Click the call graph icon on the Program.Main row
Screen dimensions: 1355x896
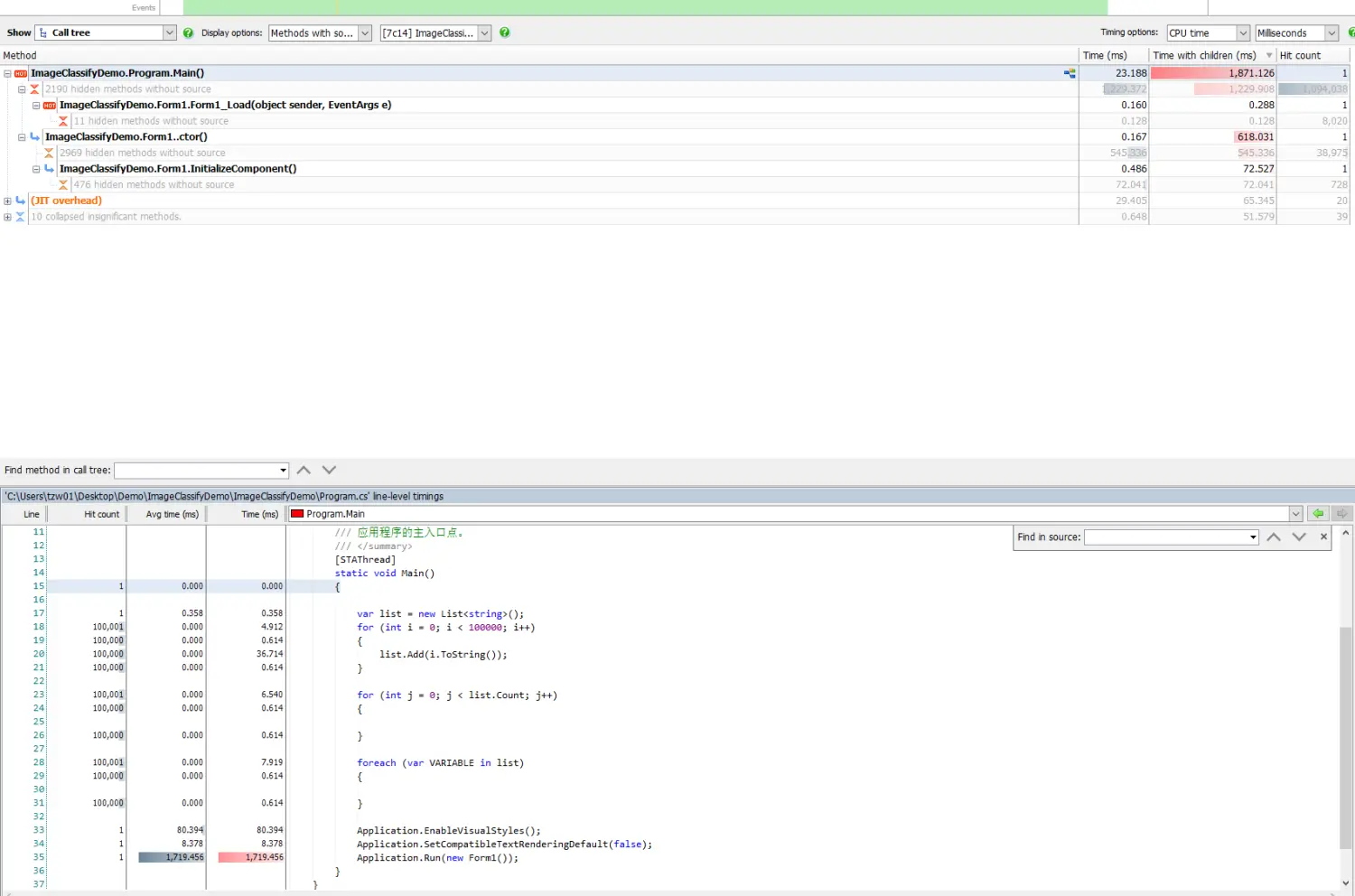[1070, 73]
